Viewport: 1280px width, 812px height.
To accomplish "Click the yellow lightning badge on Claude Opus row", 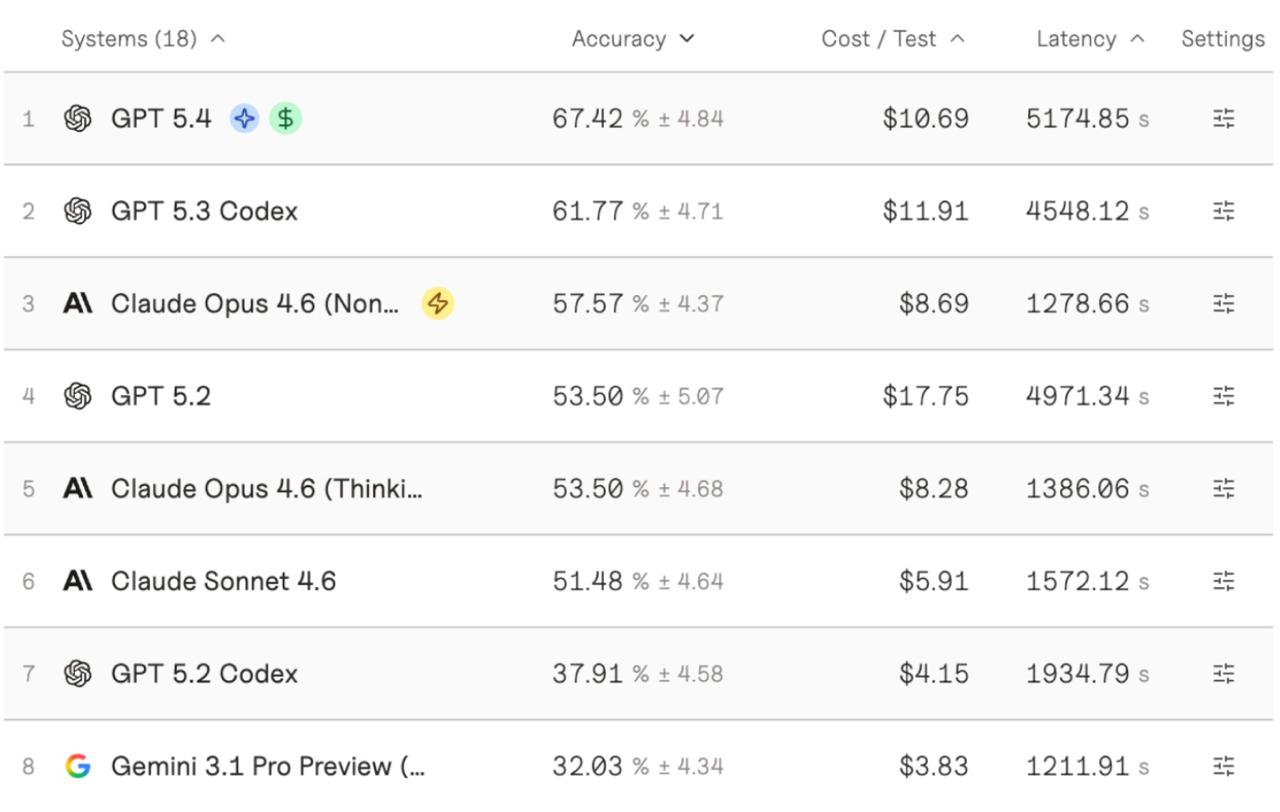I will click(437, 303).
